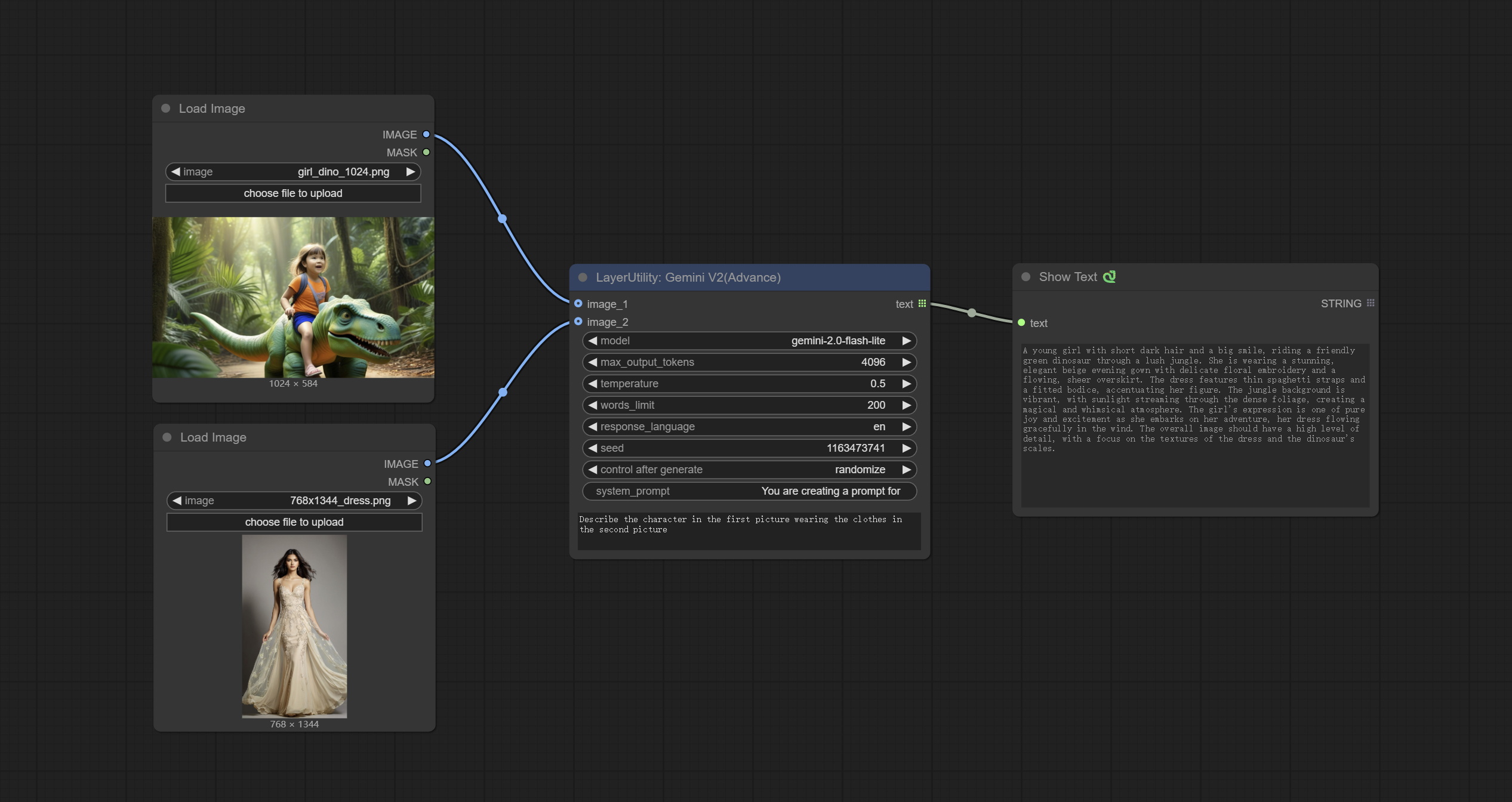Open the model selector showing gemini-2.0-flash-lite
1512x802 pixels.
tap(749, 341)
